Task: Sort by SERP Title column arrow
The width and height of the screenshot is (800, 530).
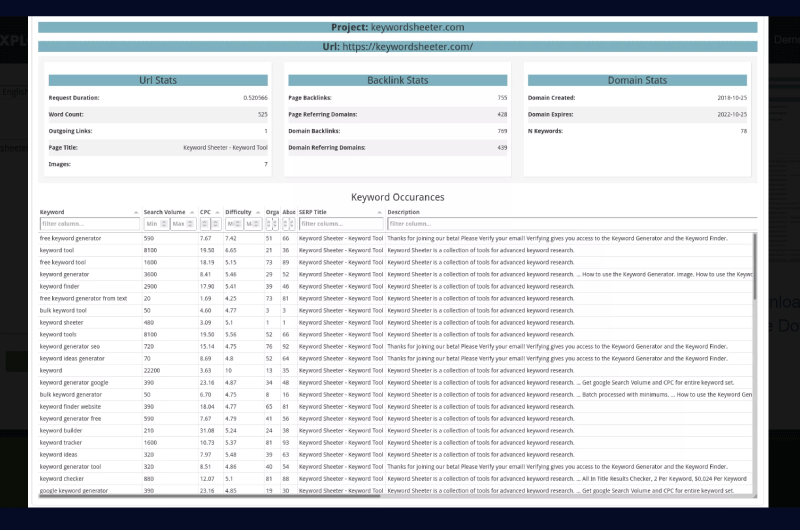Action: pyautogui.click(x=379, y=212)
